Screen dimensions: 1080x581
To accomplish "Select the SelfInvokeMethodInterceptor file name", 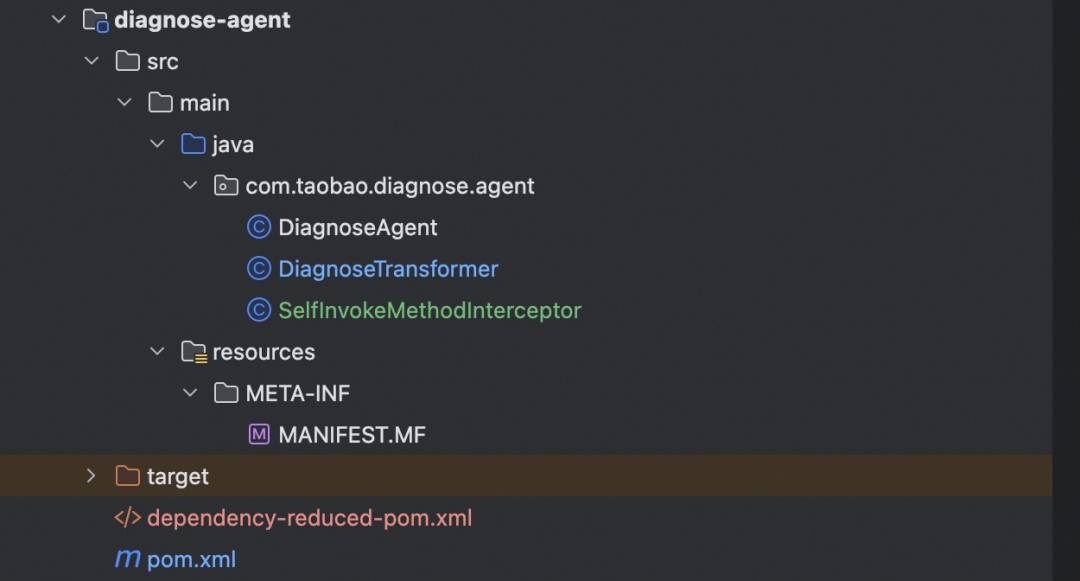I will click(x=430, y=310).
